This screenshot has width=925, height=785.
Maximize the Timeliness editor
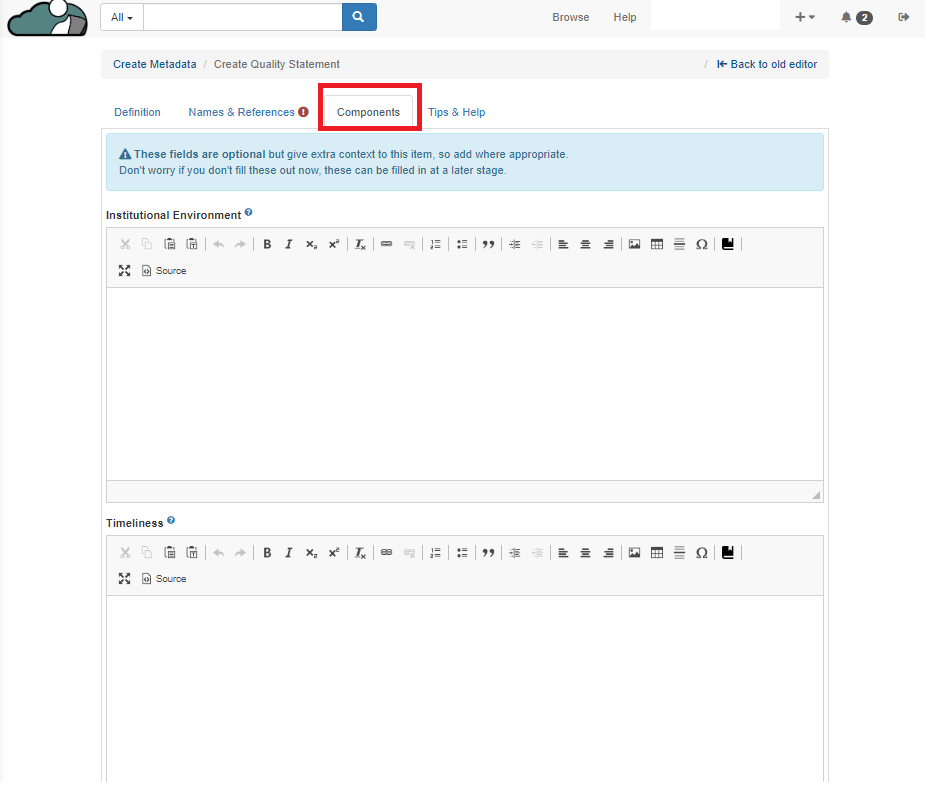(125, 579)
